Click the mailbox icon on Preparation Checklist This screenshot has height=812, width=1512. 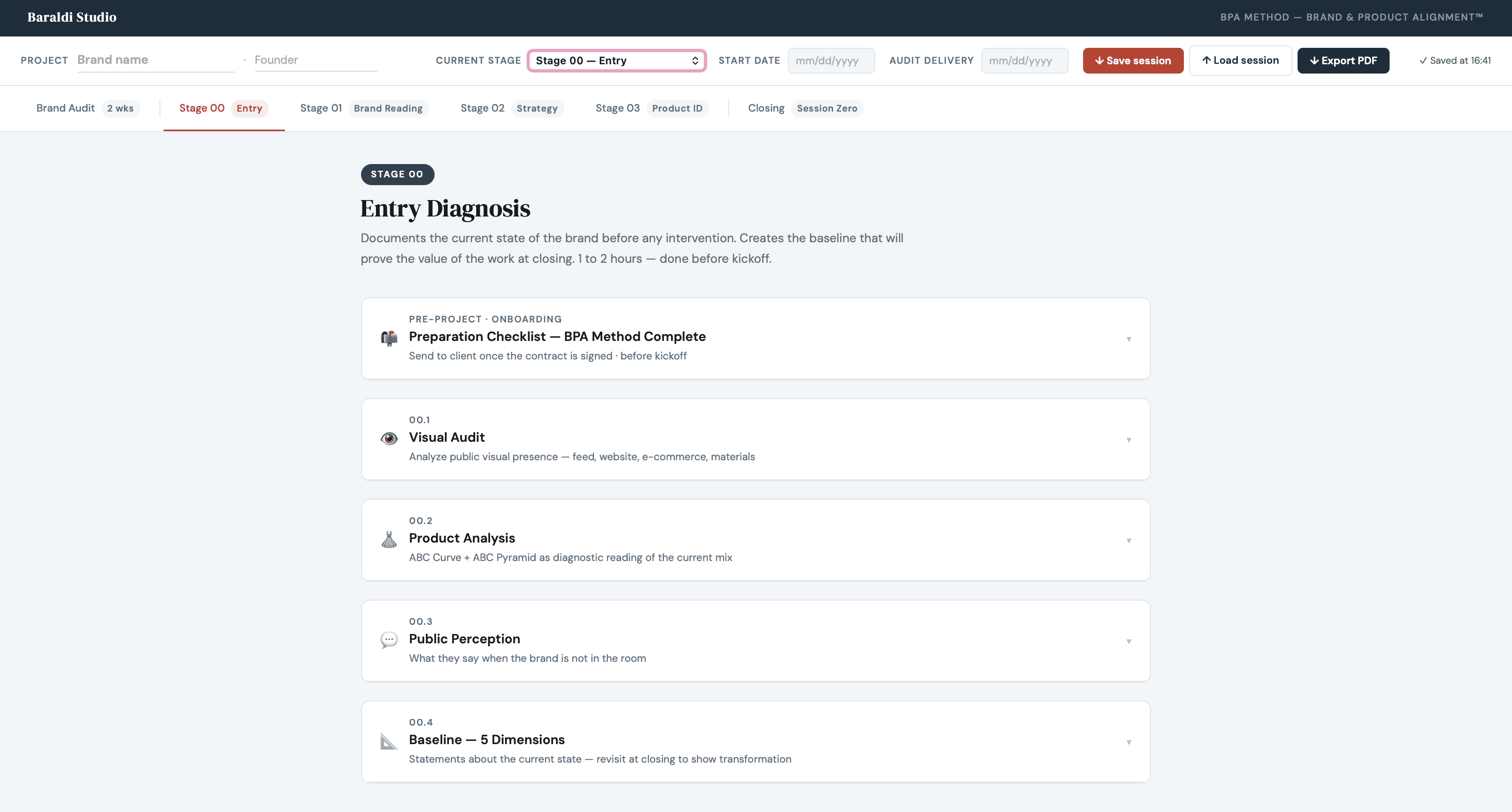pos(389,338)
